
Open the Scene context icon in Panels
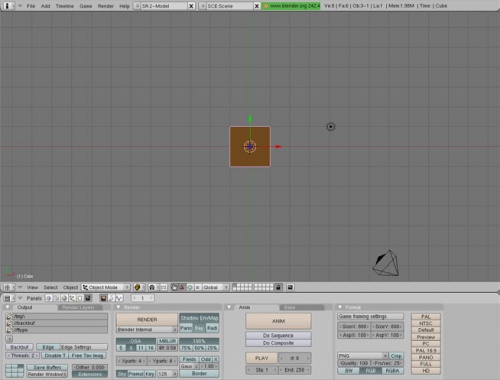tap(88, 298)
